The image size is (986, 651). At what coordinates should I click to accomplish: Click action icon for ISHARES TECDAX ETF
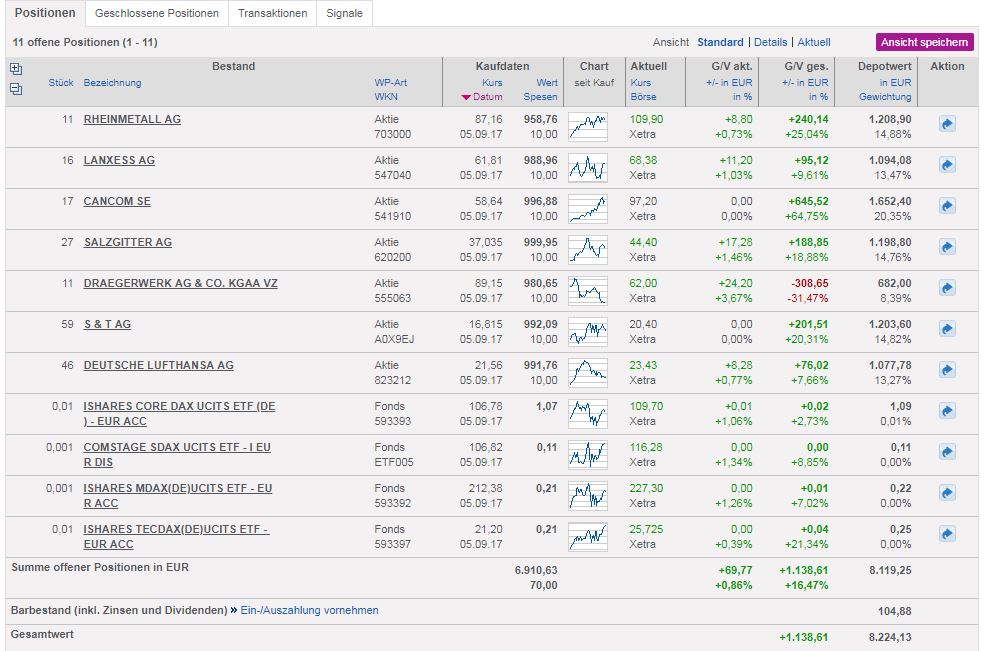pos(947,534)
